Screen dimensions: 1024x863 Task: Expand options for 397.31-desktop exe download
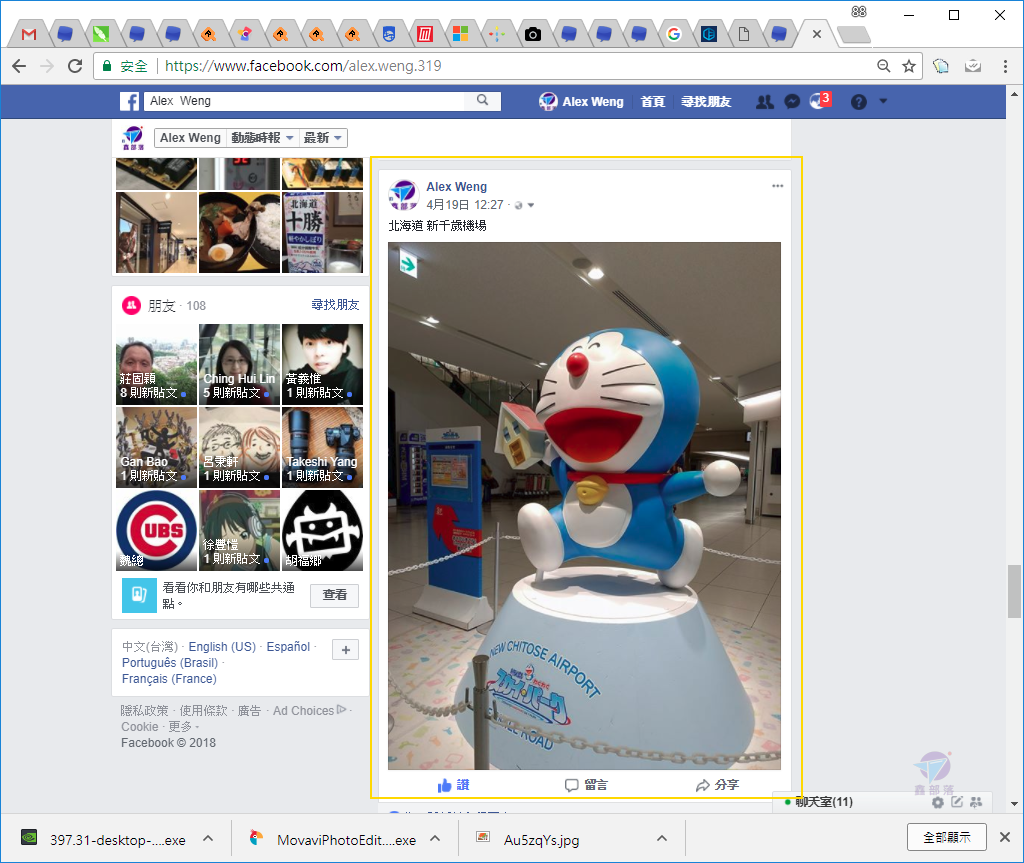click(208, 838)
